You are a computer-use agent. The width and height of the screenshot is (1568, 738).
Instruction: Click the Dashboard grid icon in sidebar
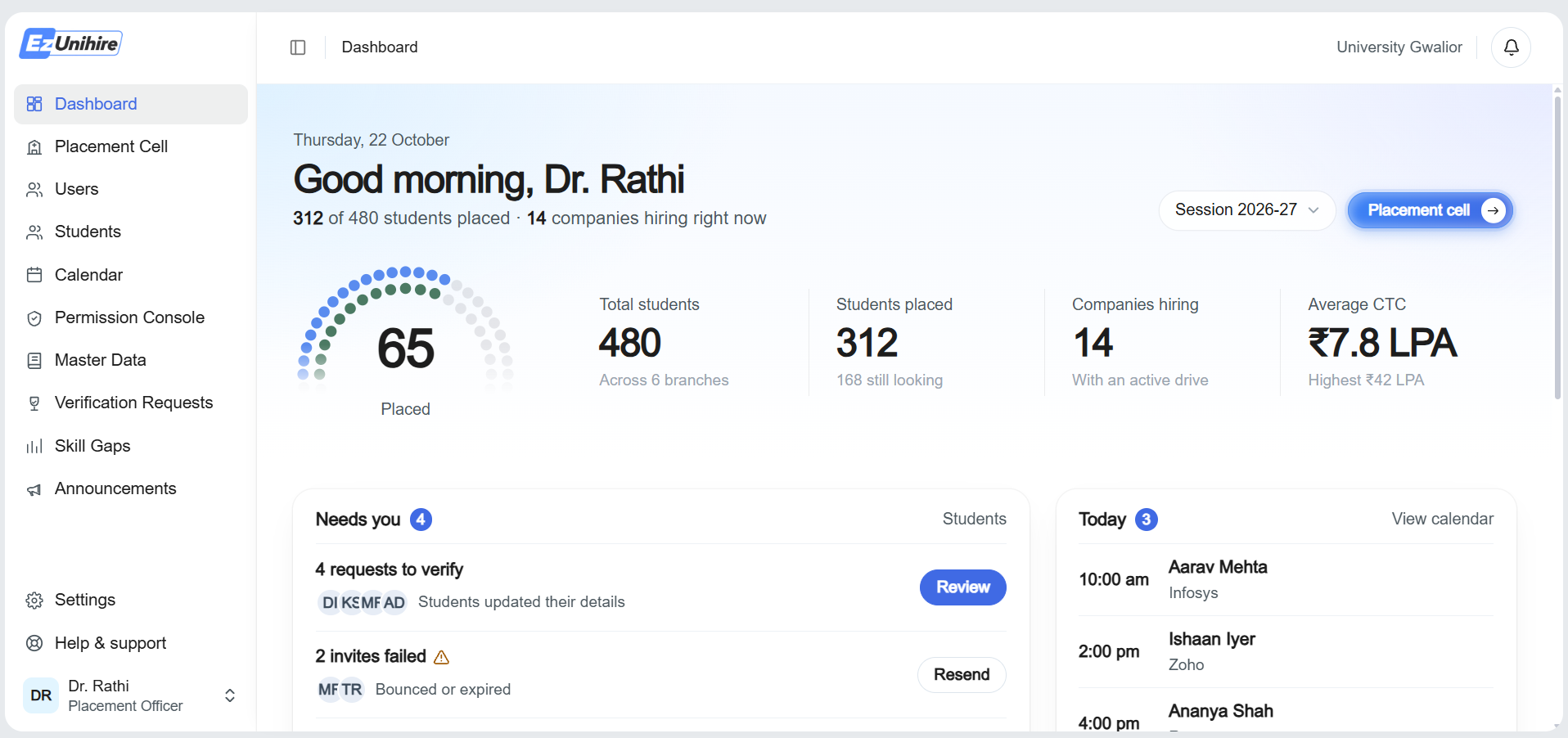coord(34,104)
